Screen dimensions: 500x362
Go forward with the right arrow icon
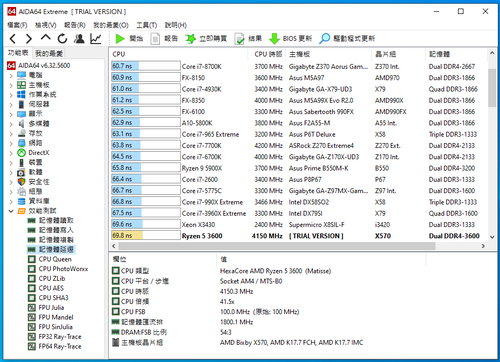(29, 39)
